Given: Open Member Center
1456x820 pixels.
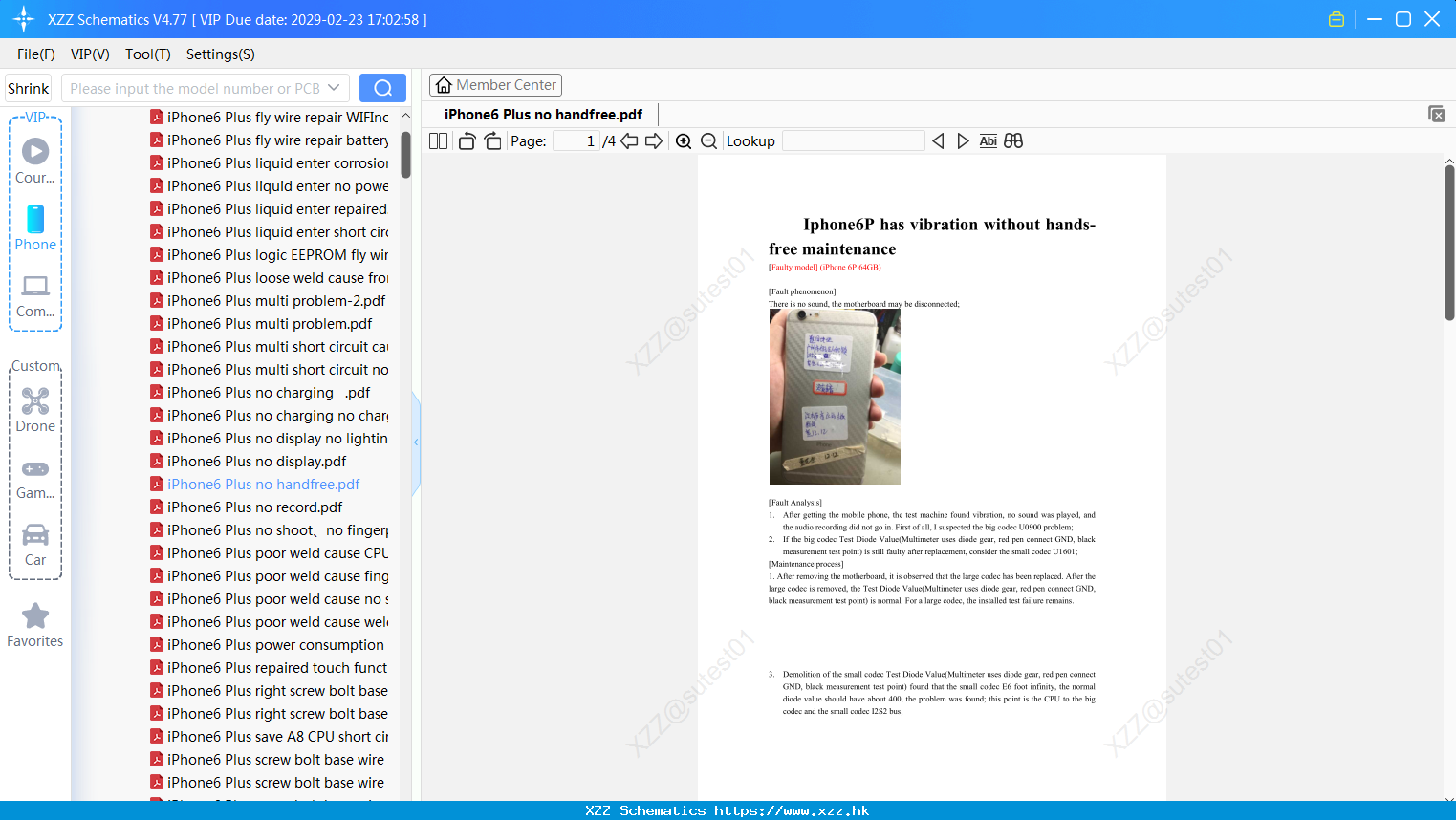Looking at the screenshot, I should tap(495, 85).
